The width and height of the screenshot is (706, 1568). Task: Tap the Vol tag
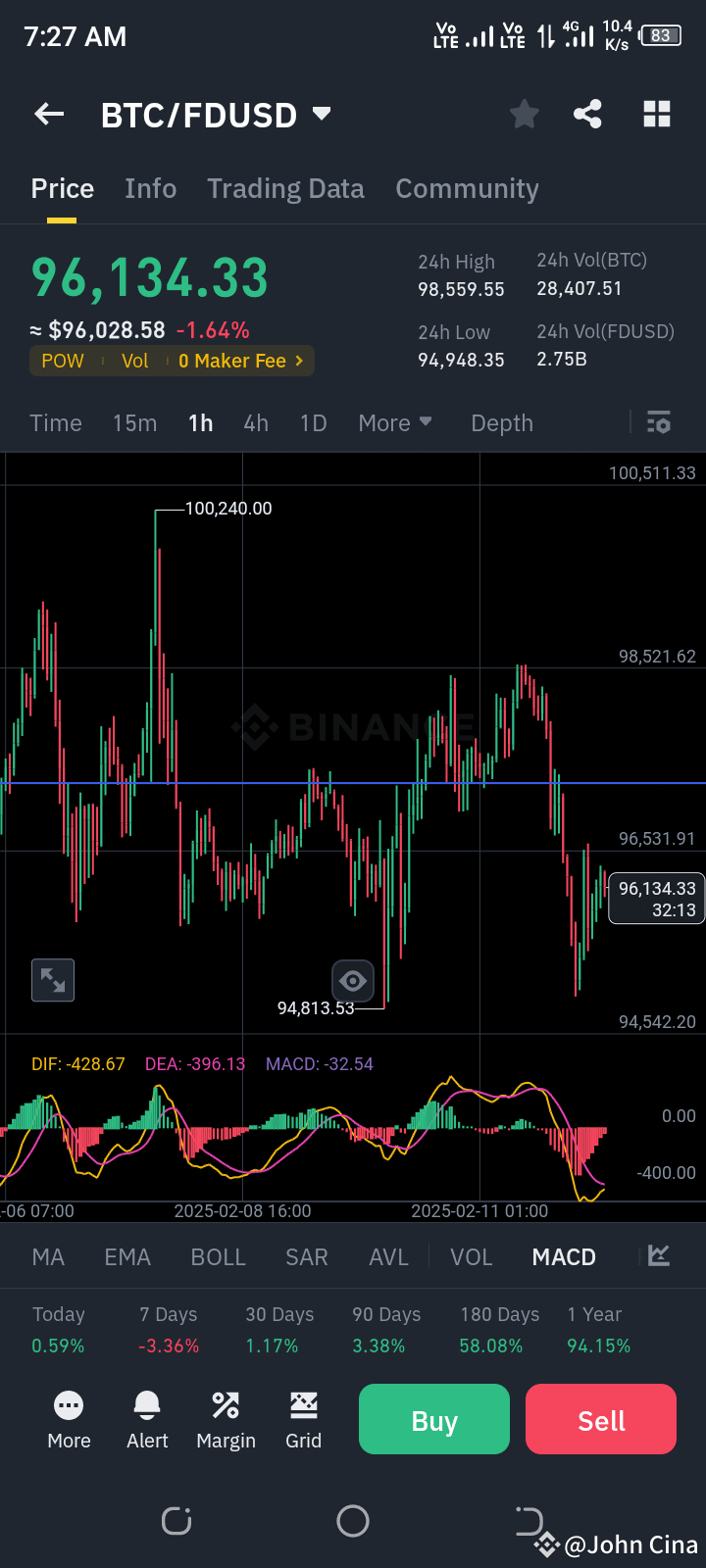pos(134,361)
